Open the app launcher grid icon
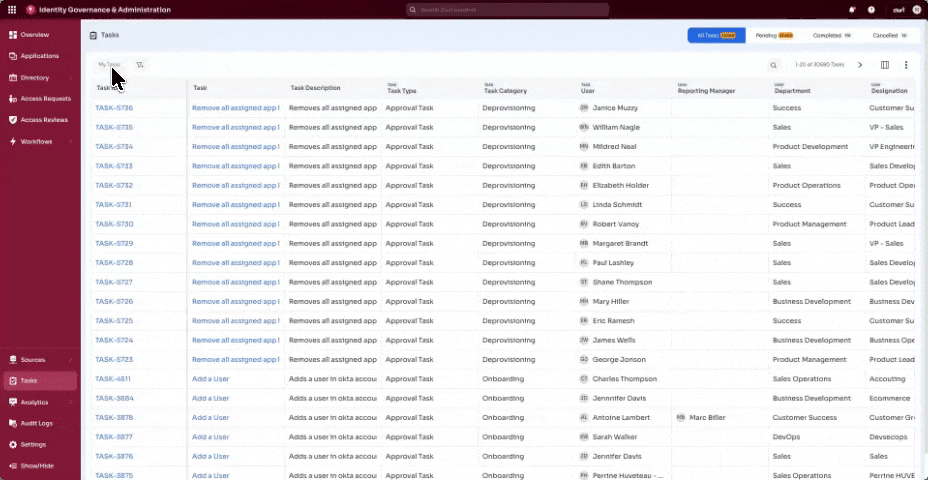 [12, 9]
